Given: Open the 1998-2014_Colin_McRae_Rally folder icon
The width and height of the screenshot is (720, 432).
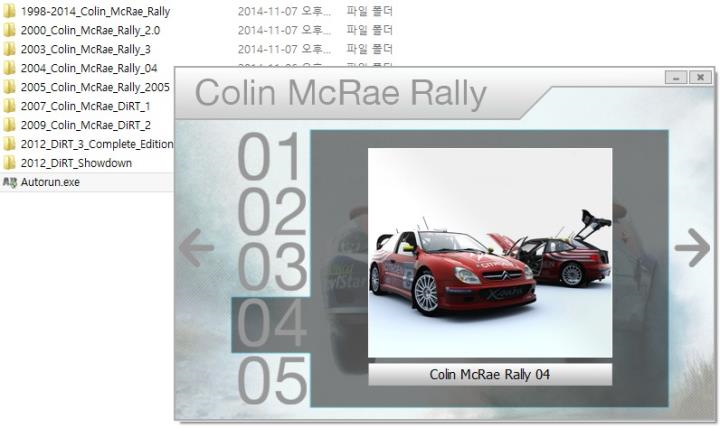Looking at the screenshot, I should (9, 11).
